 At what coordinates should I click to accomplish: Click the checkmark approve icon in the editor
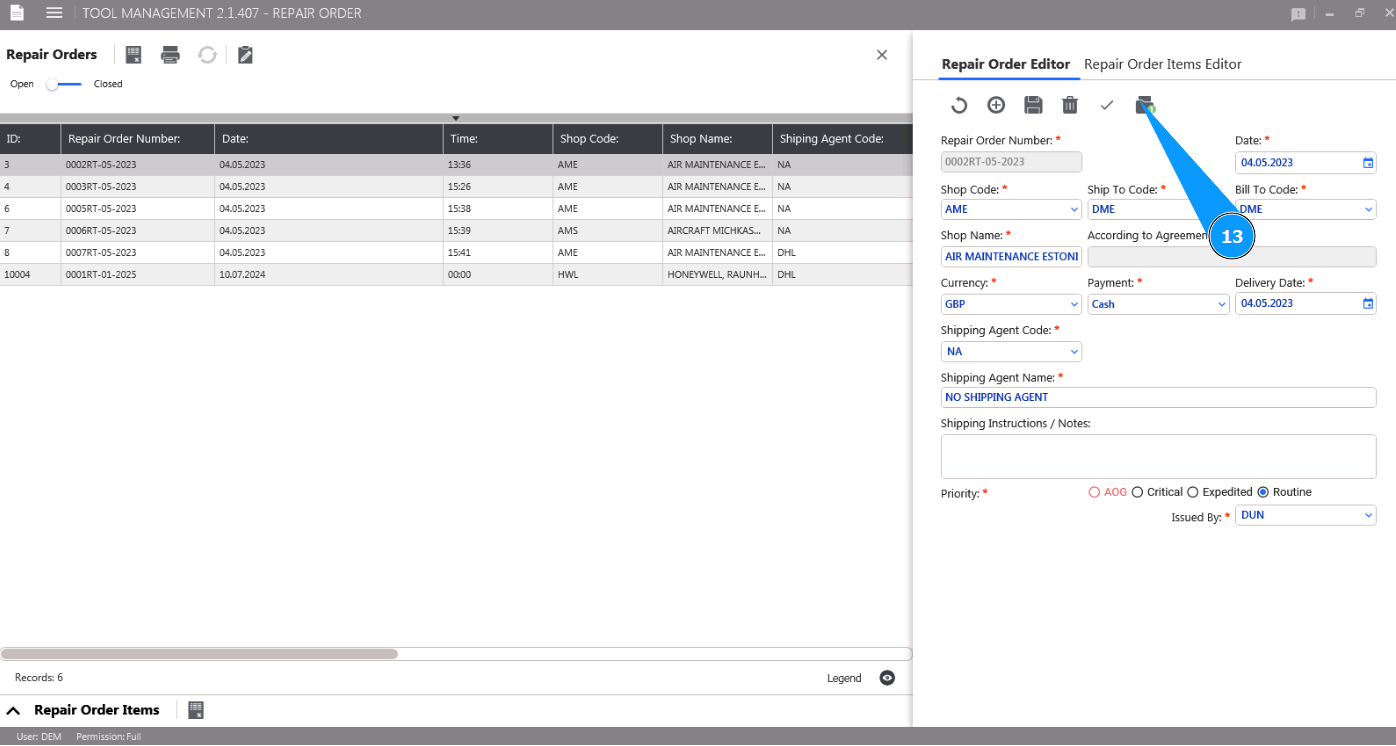(x=1107, y=105)
